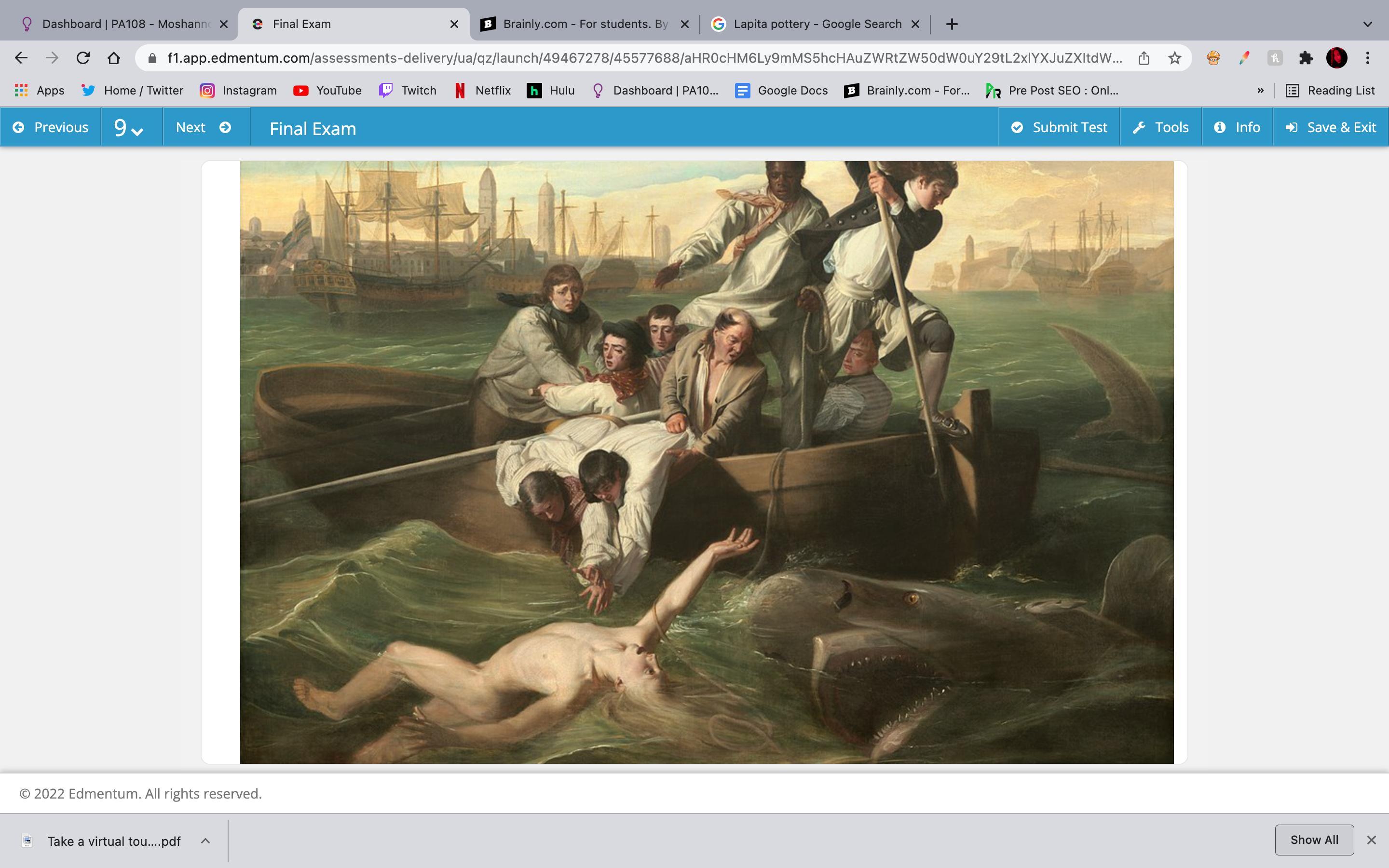Open download item options chevron
Image resolution: width=1389 pixels, height=868 pixels.
tap(205, 841)
